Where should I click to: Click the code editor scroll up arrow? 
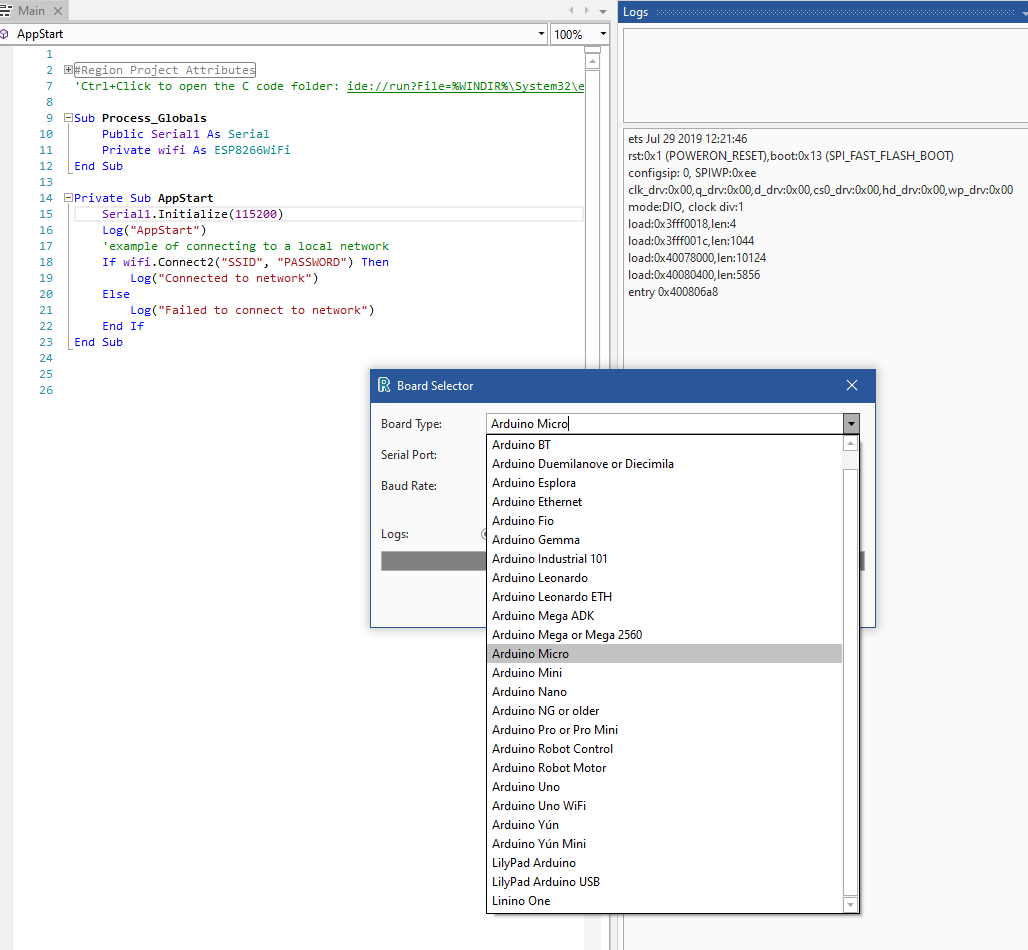(x=593, y=62)
